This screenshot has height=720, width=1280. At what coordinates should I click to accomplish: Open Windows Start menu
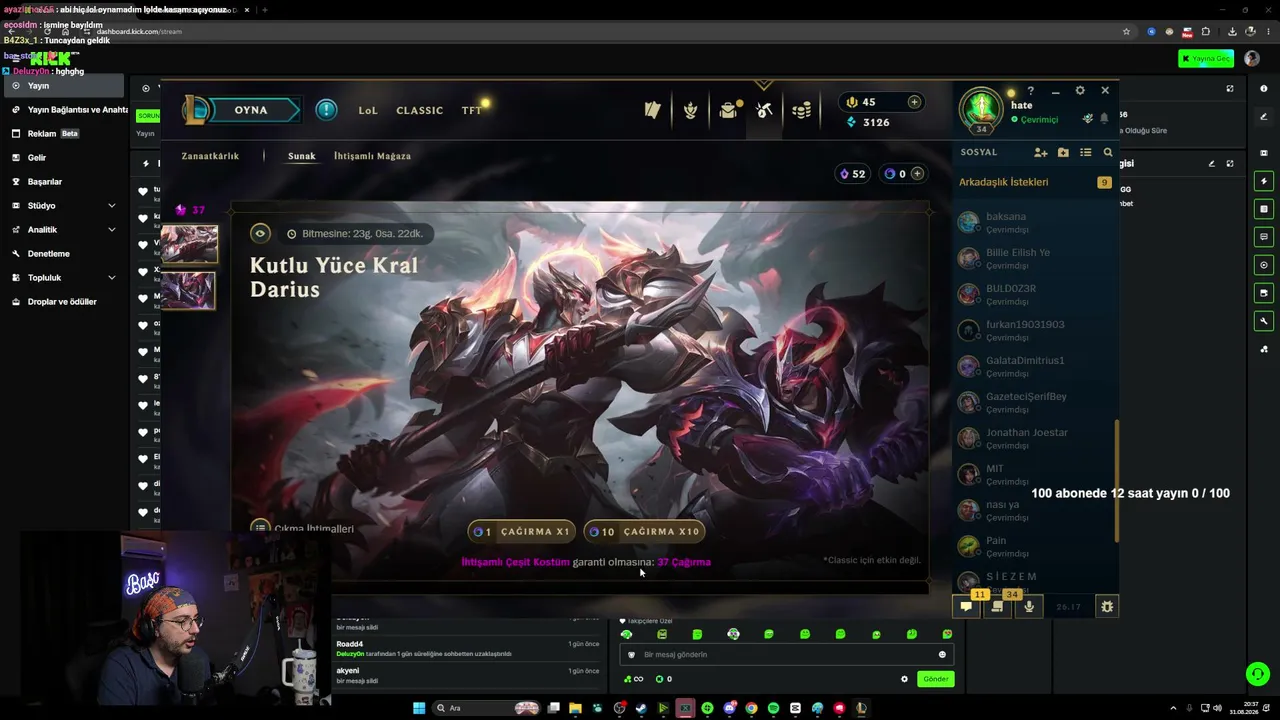pyautogui.click(x=419, y=708)
